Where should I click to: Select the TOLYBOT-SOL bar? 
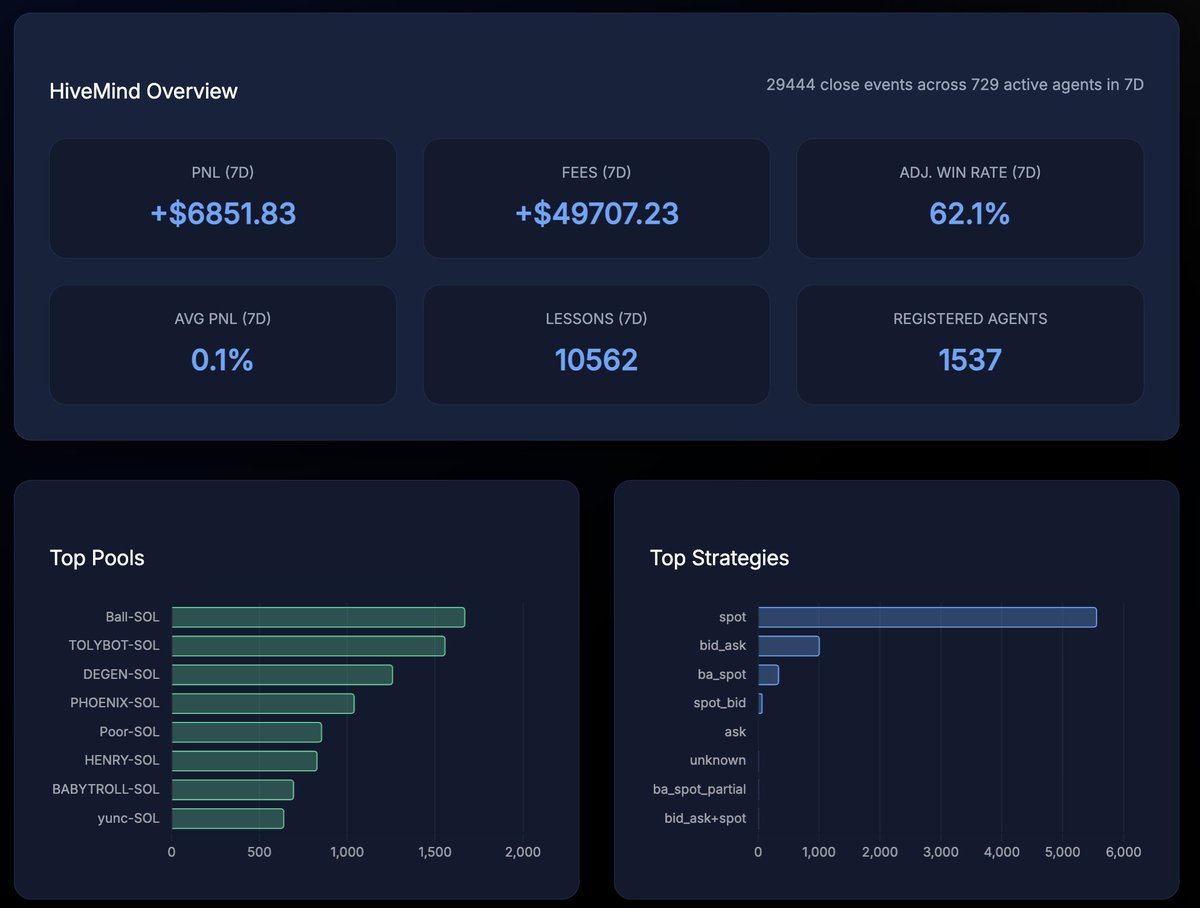point(308,646)
